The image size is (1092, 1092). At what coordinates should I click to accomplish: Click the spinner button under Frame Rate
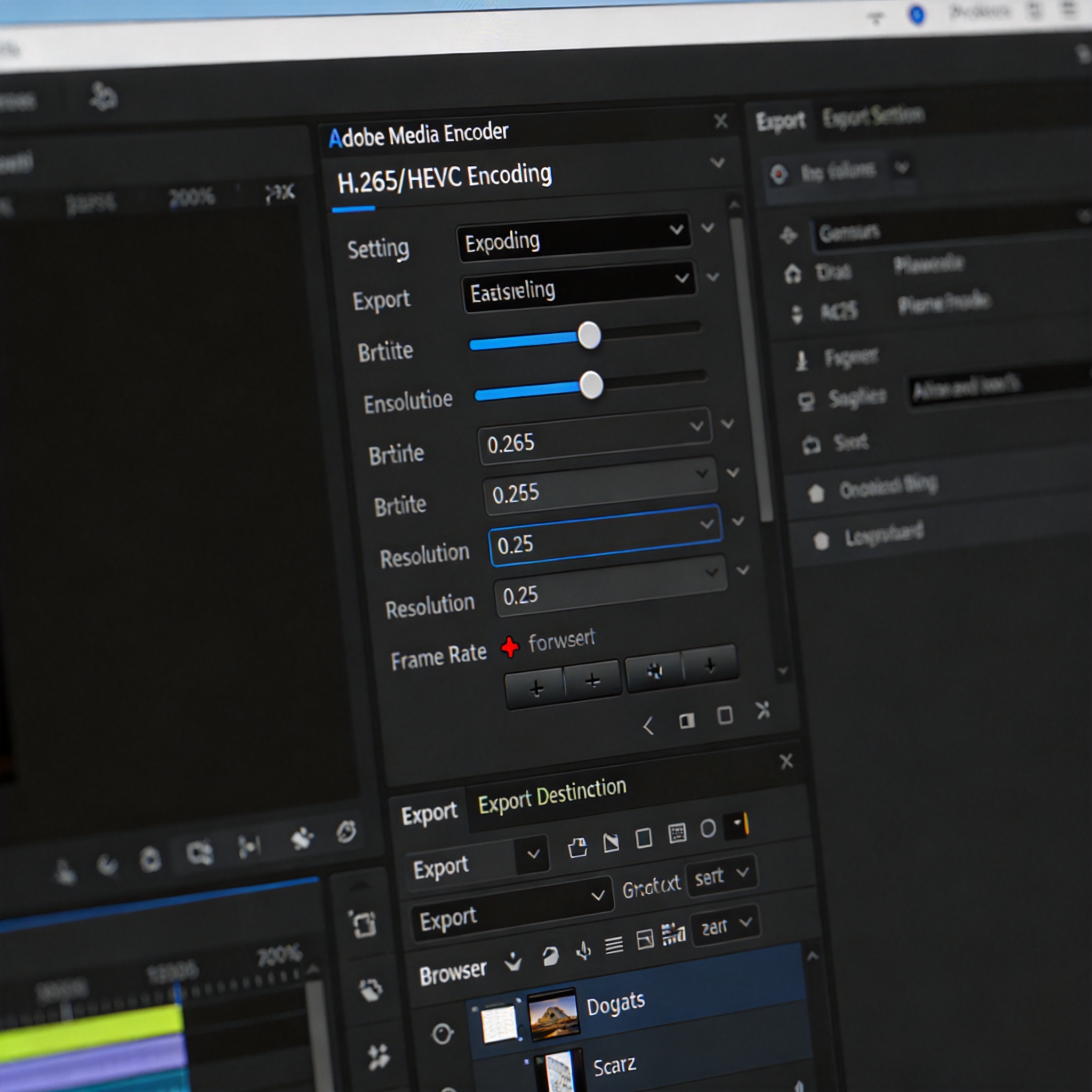[655, 671]
